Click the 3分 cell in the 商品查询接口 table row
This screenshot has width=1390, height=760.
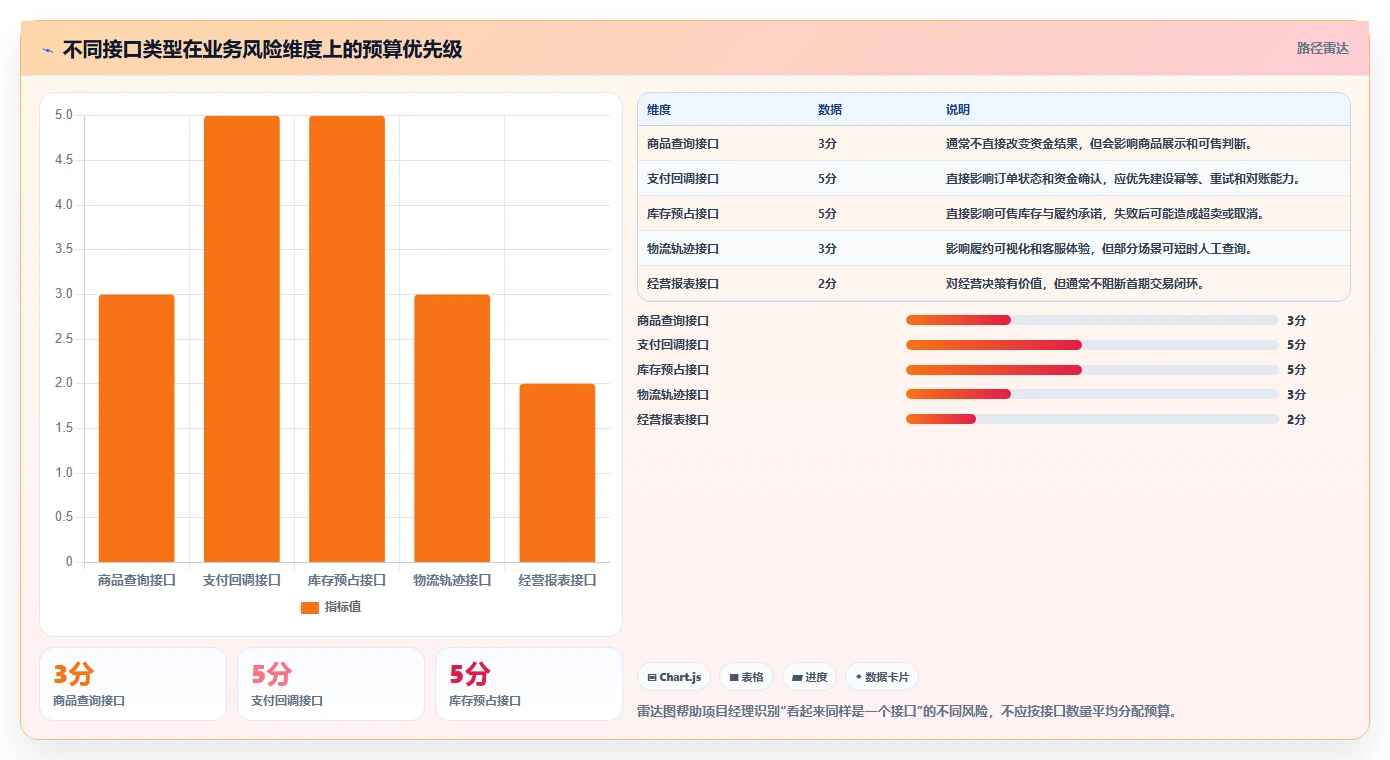click(827, 144)
